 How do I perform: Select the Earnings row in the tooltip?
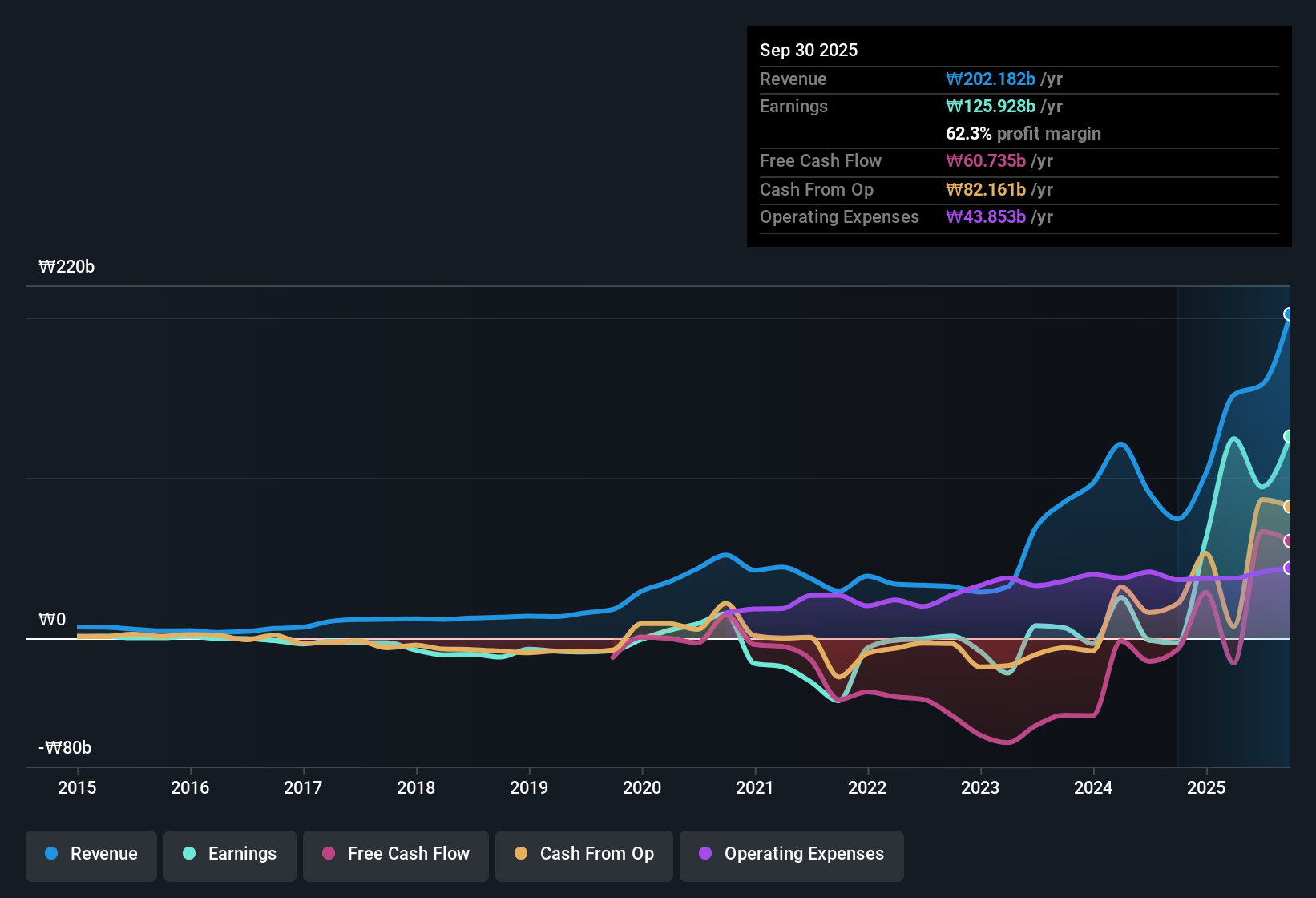point(793,106)
